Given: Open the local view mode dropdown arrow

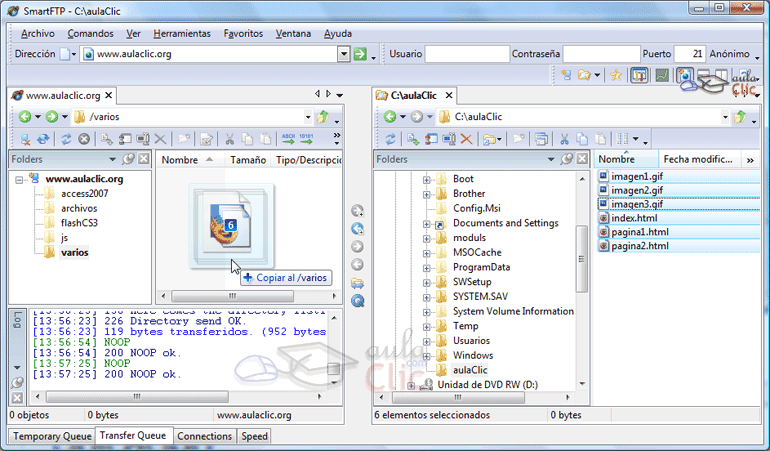Looking at the screenshot, I should coord(635,140).
